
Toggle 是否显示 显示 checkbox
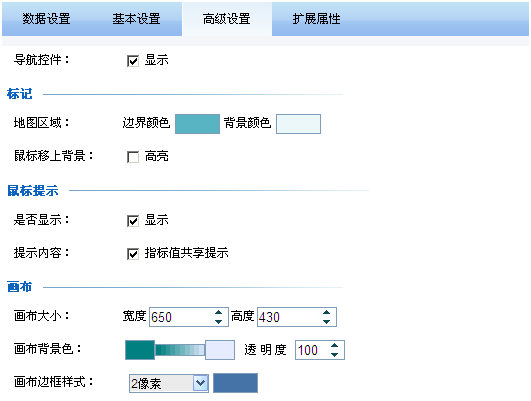coord(133,221)
